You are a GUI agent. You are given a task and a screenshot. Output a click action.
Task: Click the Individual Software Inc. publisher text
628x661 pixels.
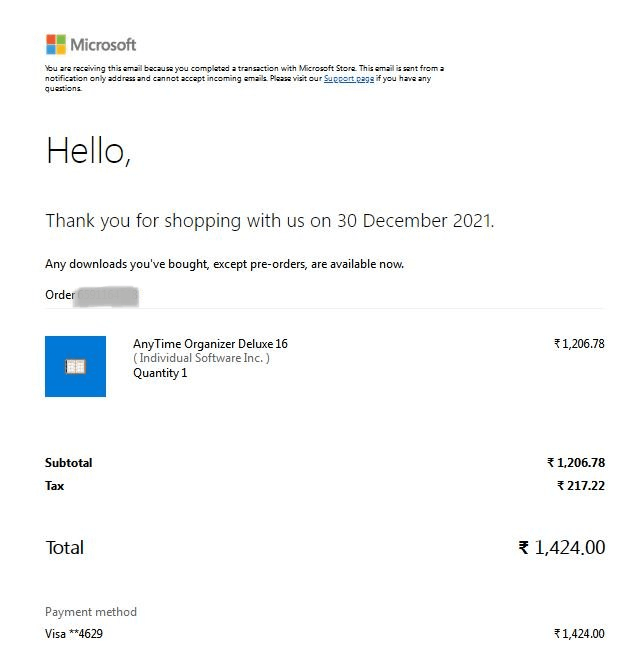[201, 358]
